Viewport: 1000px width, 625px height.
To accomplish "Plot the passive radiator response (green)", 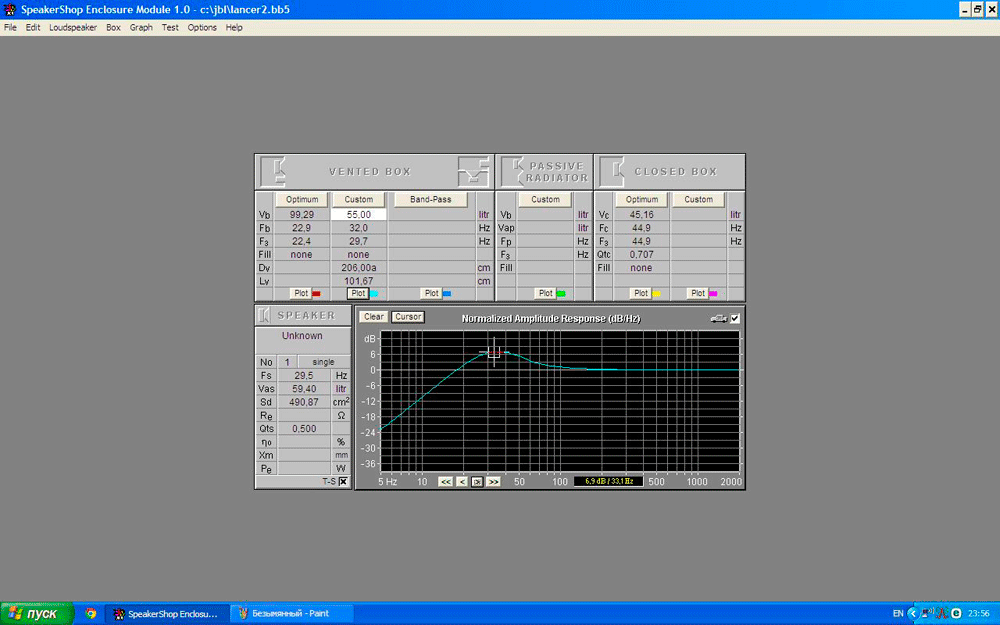I will pyautogui.click(x=545, y=293).
